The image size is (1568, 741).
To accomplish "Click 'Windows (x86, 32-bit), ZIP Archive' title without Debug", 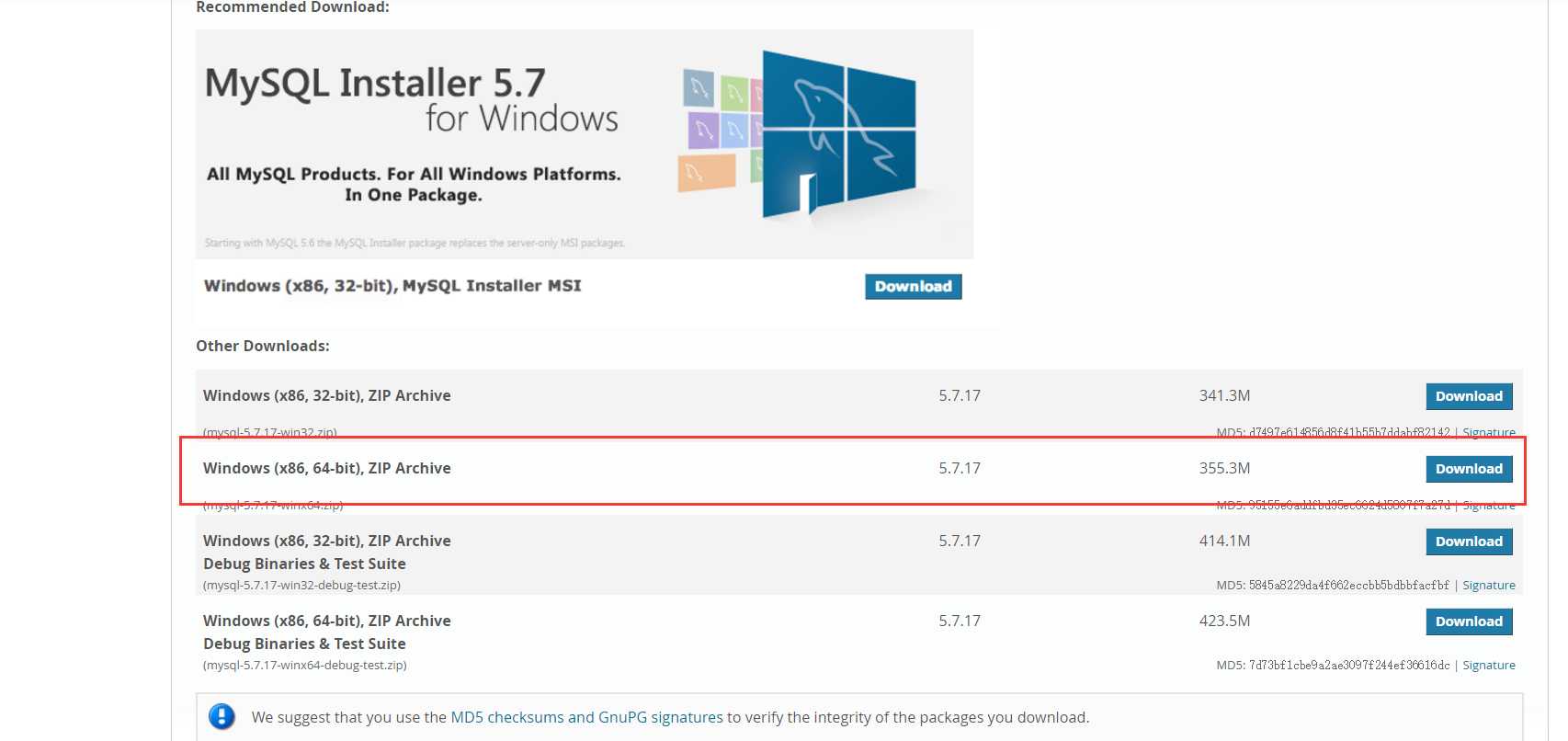I will (x=327, y=395).
